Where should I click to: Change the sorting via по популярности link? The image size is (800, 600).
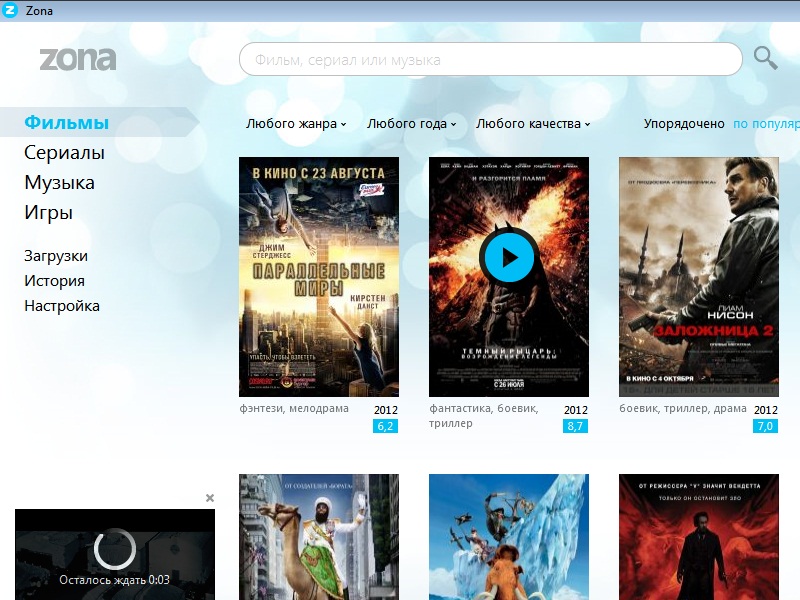point(766,123)
